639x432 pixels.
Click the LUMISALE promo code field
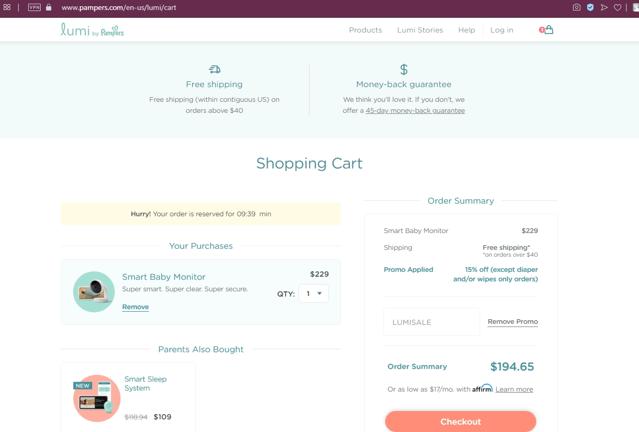click(432, 322)
